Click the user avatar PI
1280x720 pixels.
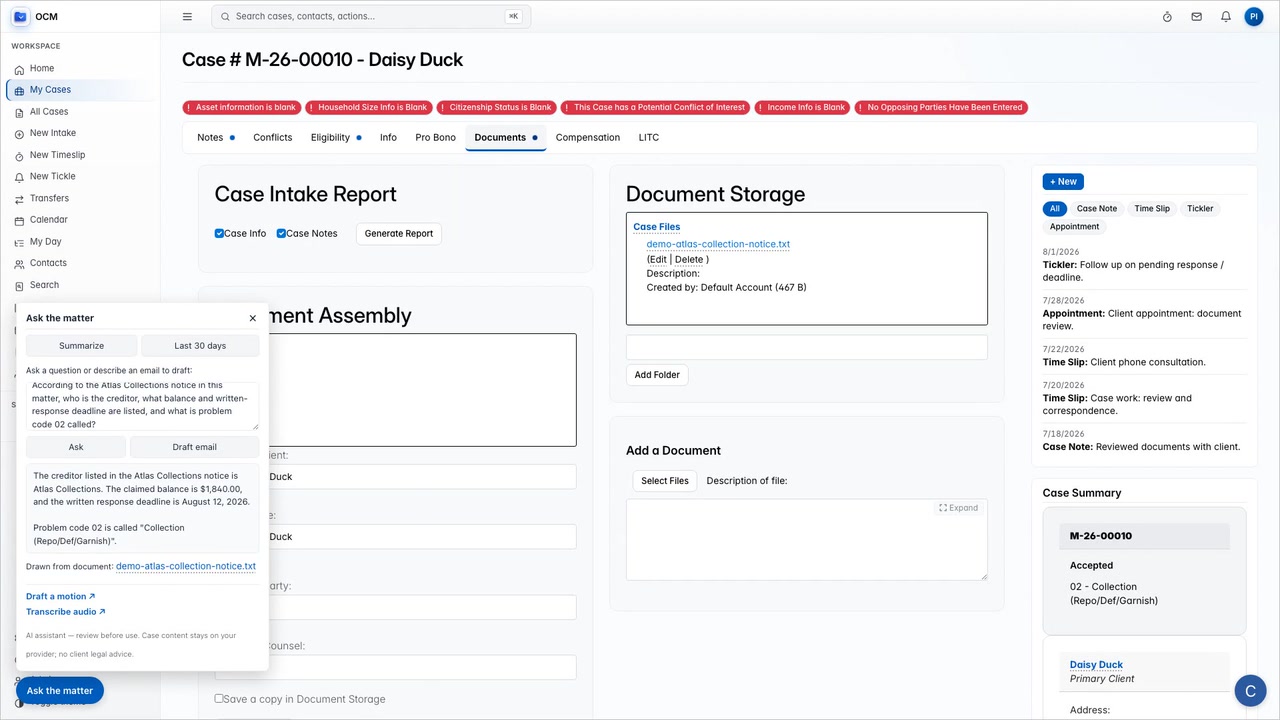[1254, 16]
